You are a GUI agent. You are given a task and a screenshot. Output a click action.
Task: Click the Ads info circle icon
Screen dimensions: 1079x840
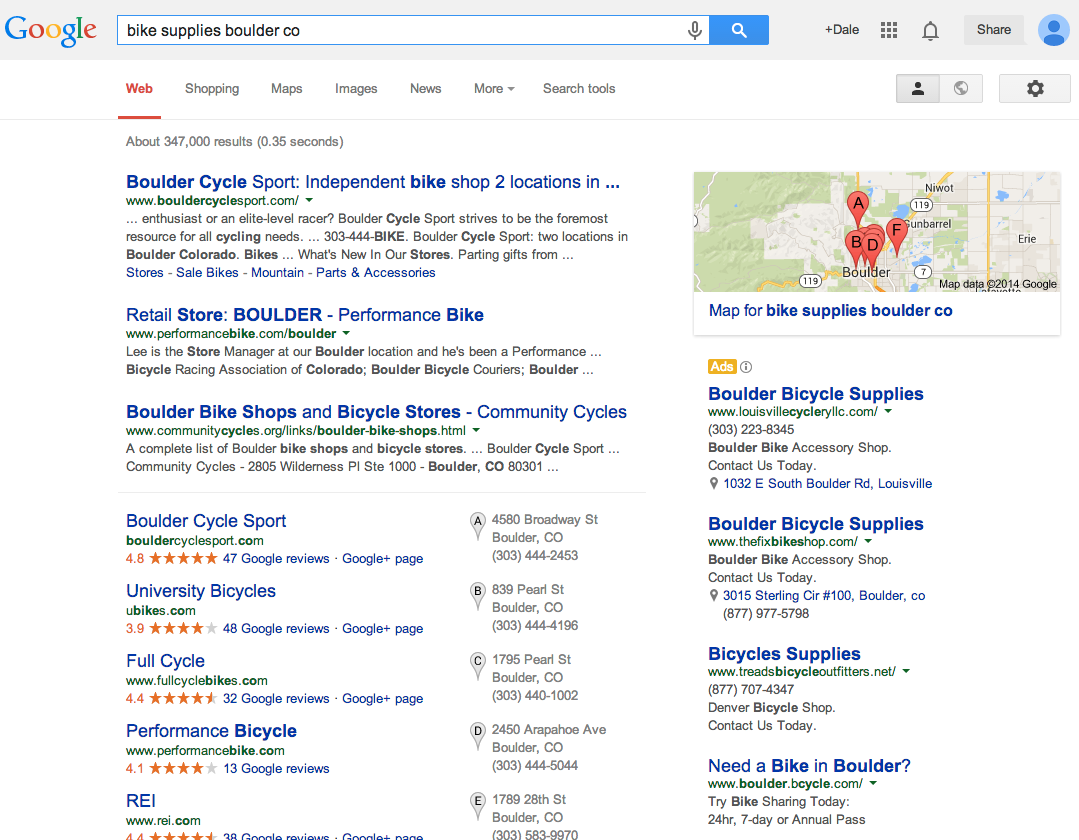(746, 367)
